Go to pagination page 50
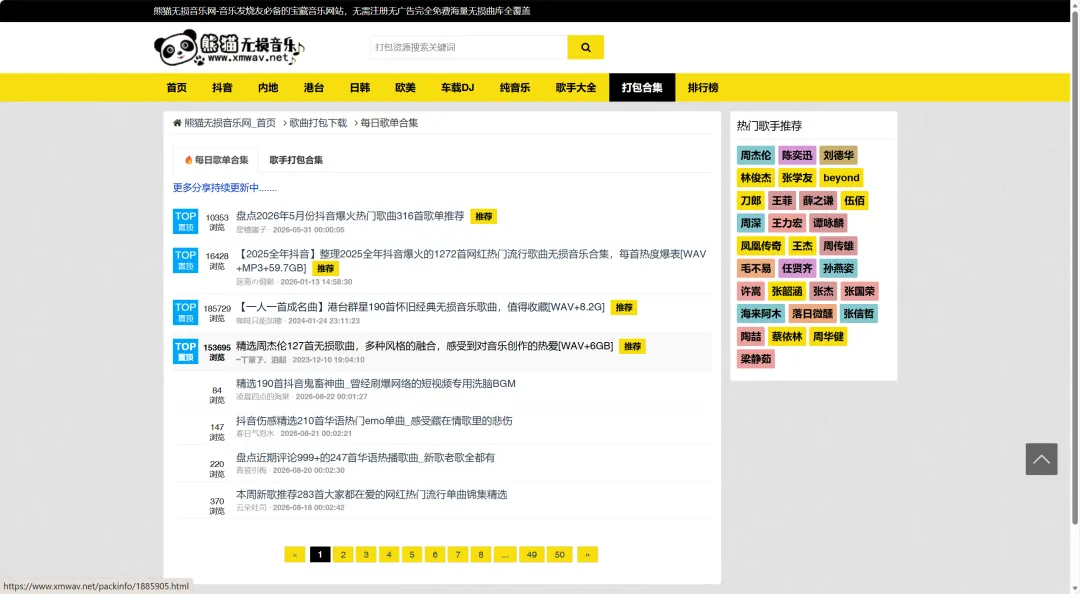 [559, 555]
